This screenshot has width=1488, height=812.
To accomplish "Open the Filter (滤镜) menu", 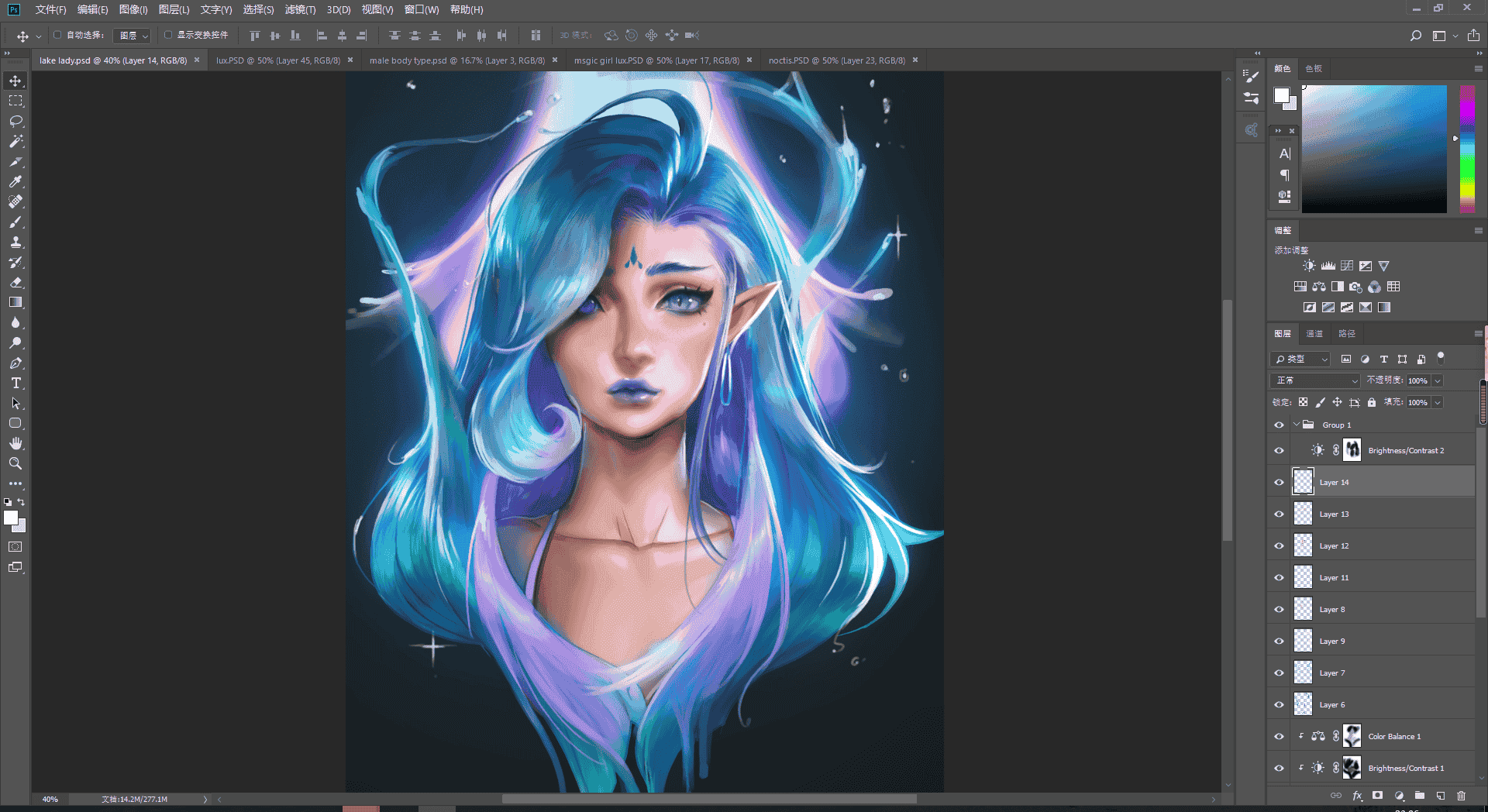I will click(300, 9).
